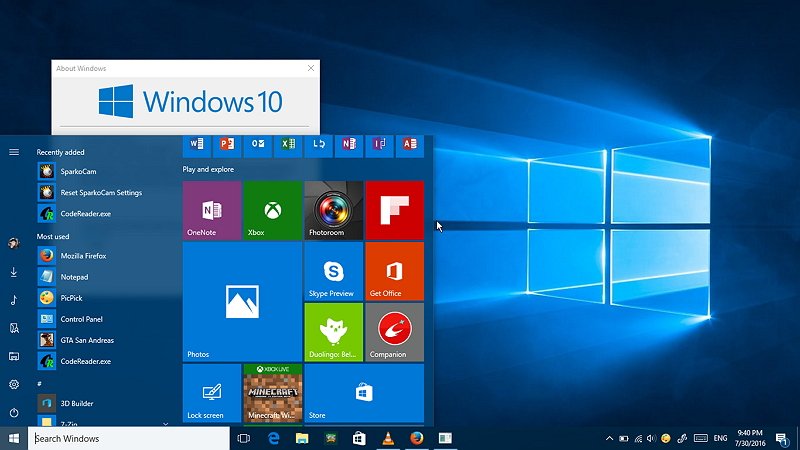Screen dimensions: 800x450
Task: Launch the large OneNote tile
Action: [x=212, y=210]
